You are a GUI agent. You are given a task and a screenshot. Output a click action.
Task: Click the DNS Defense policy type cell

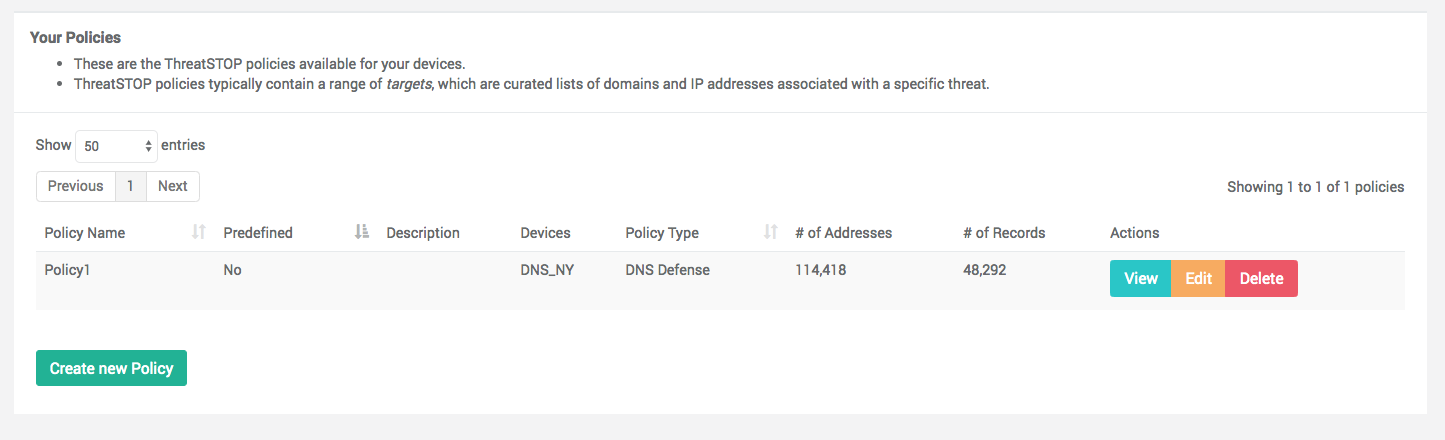tap(668, 270)
